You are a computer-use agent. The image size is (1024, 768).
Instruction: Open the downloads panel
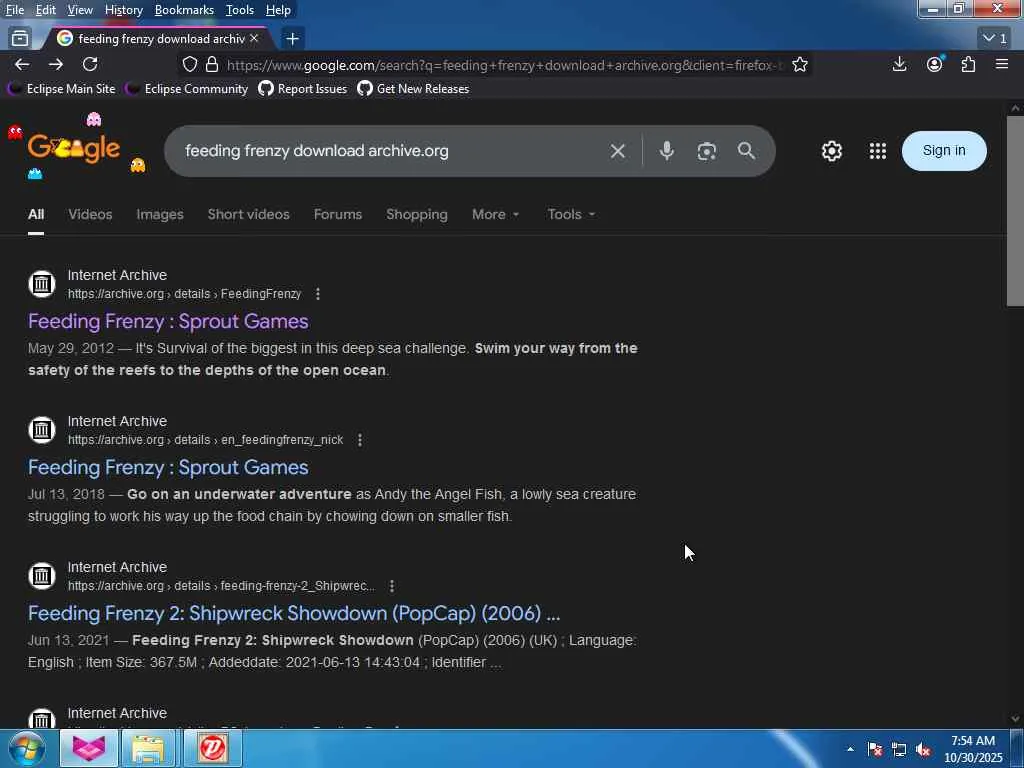tap(899, 64)
